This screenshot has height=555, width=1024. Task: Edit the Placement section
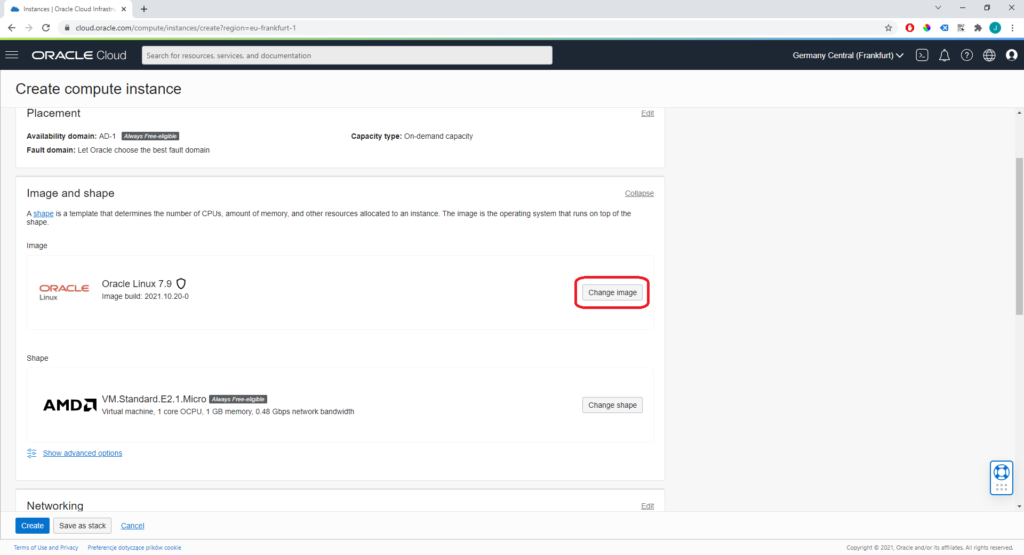tap(647, 113)
